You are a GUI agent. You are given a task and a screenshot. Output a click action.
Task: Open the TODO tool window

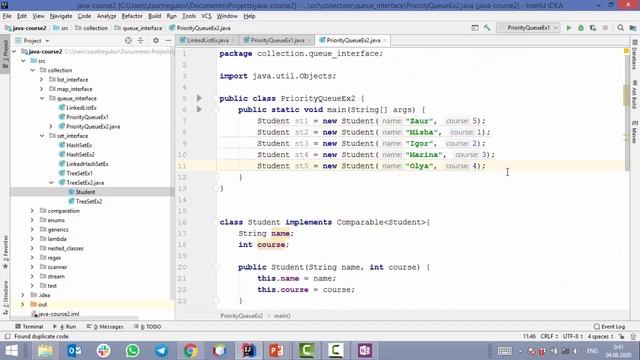click(148, 327)
